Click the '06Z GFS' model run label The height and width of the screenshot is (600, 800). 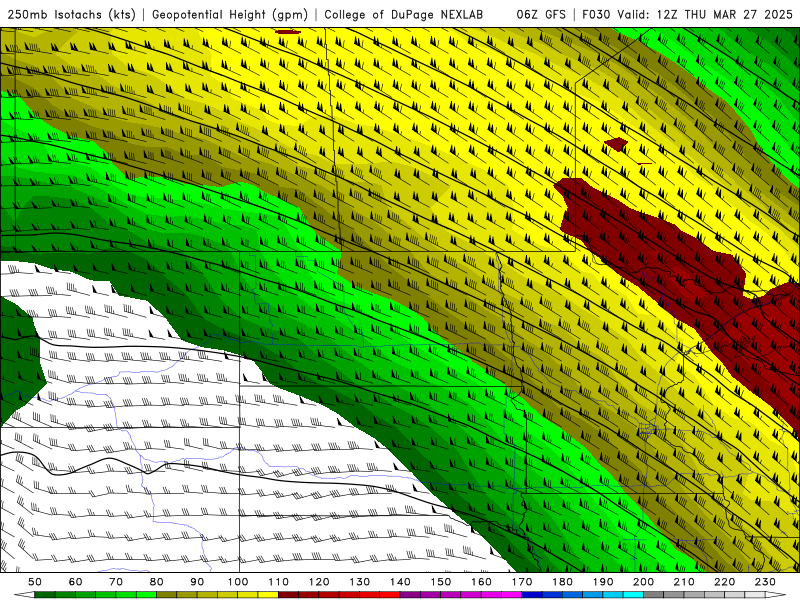(x=541, y=15)
